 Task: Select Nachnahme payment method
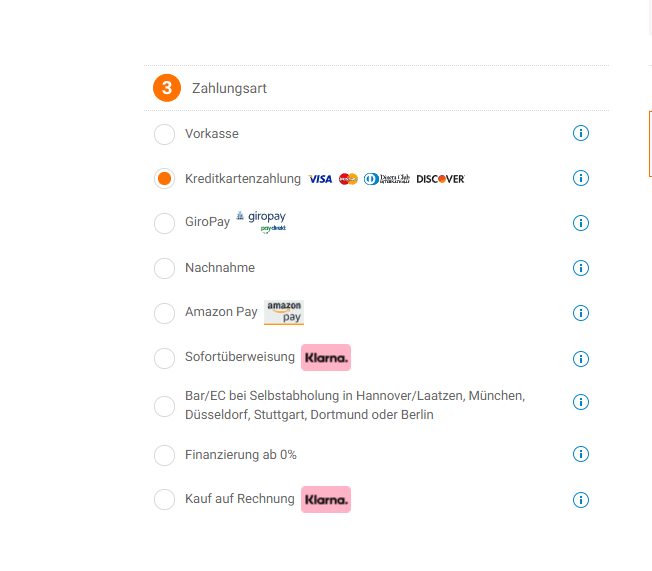pos(164,268)
